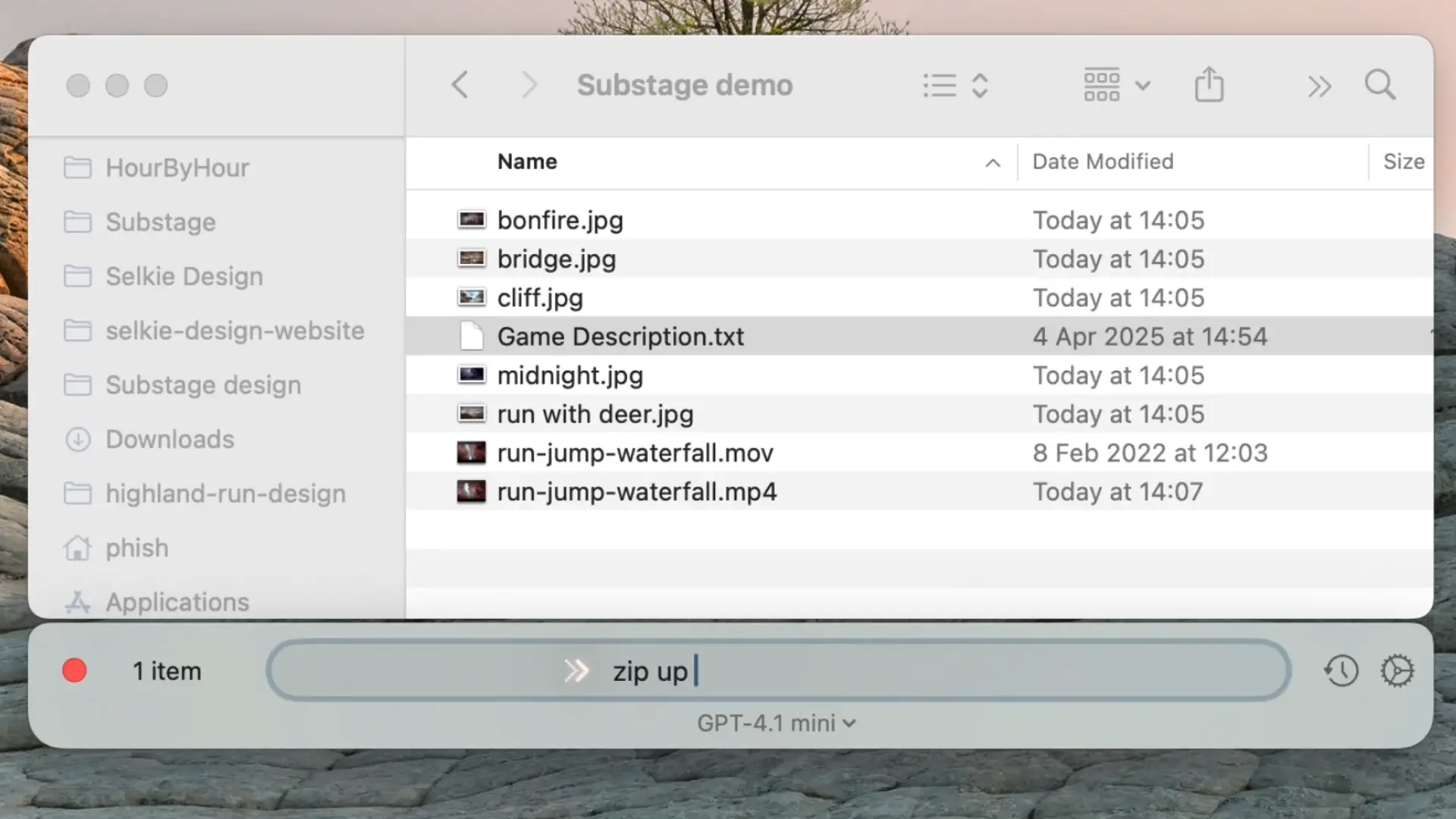Viewport: 1456px width, 819px height.
Task: Click the highland-run-design folder icon
Action: pos(77,494)
